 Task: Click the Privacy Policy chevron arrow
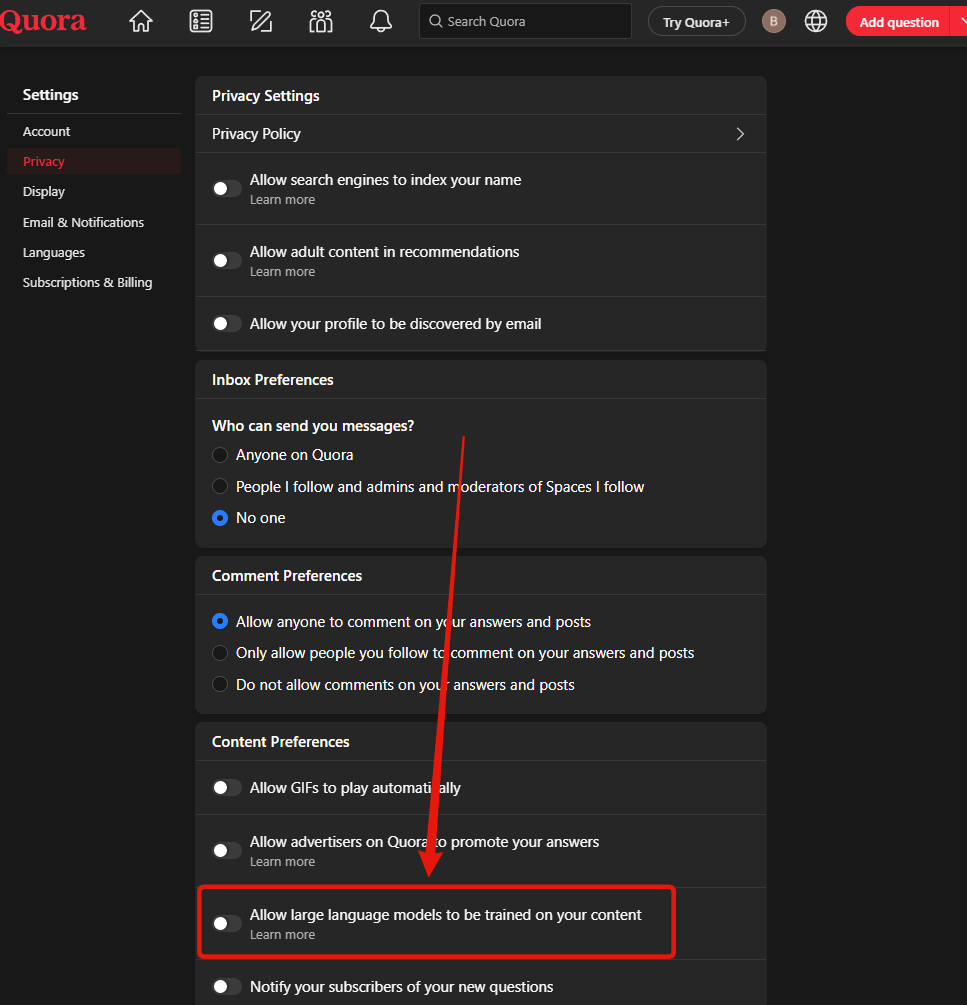[740, 134]
